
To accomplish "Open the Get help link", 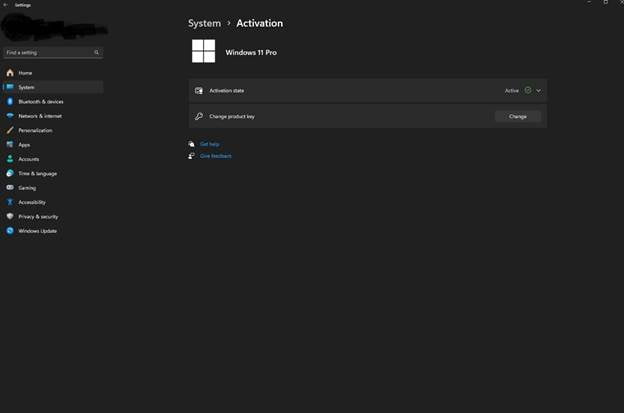I will (210, 144).
